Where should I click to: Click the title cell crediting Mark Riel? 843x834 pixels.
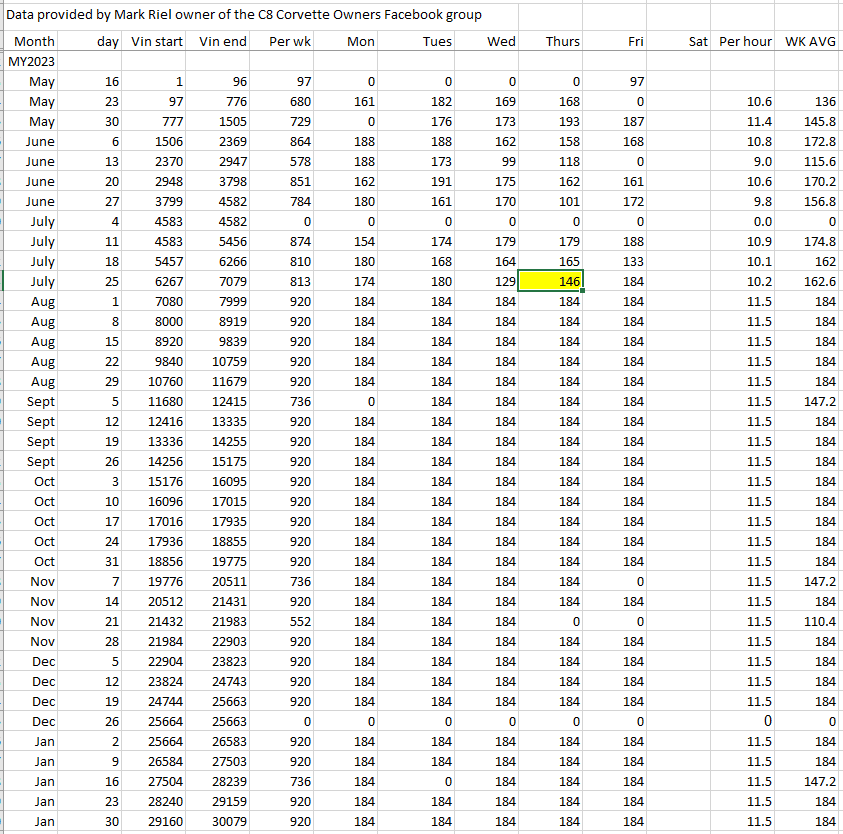click(244, 15)
